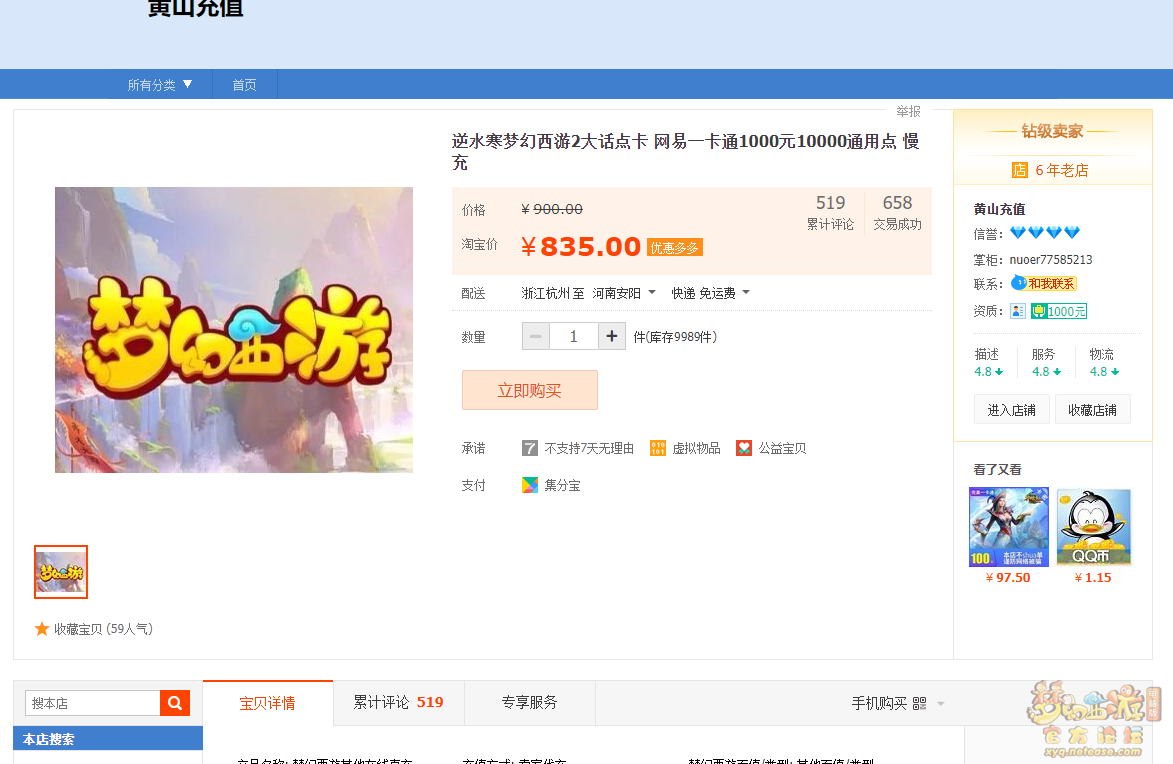Switch to the 专享服务 tab
This screenshot has height=764, width=1173.
pos(530,703)
